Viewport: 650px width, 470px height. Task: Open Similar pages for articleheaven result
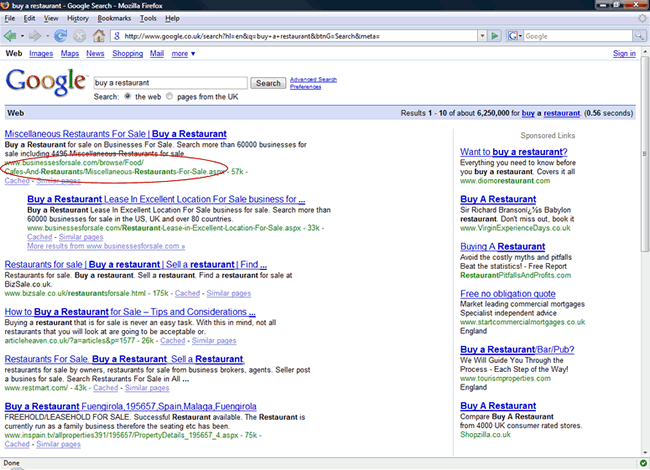214,341
